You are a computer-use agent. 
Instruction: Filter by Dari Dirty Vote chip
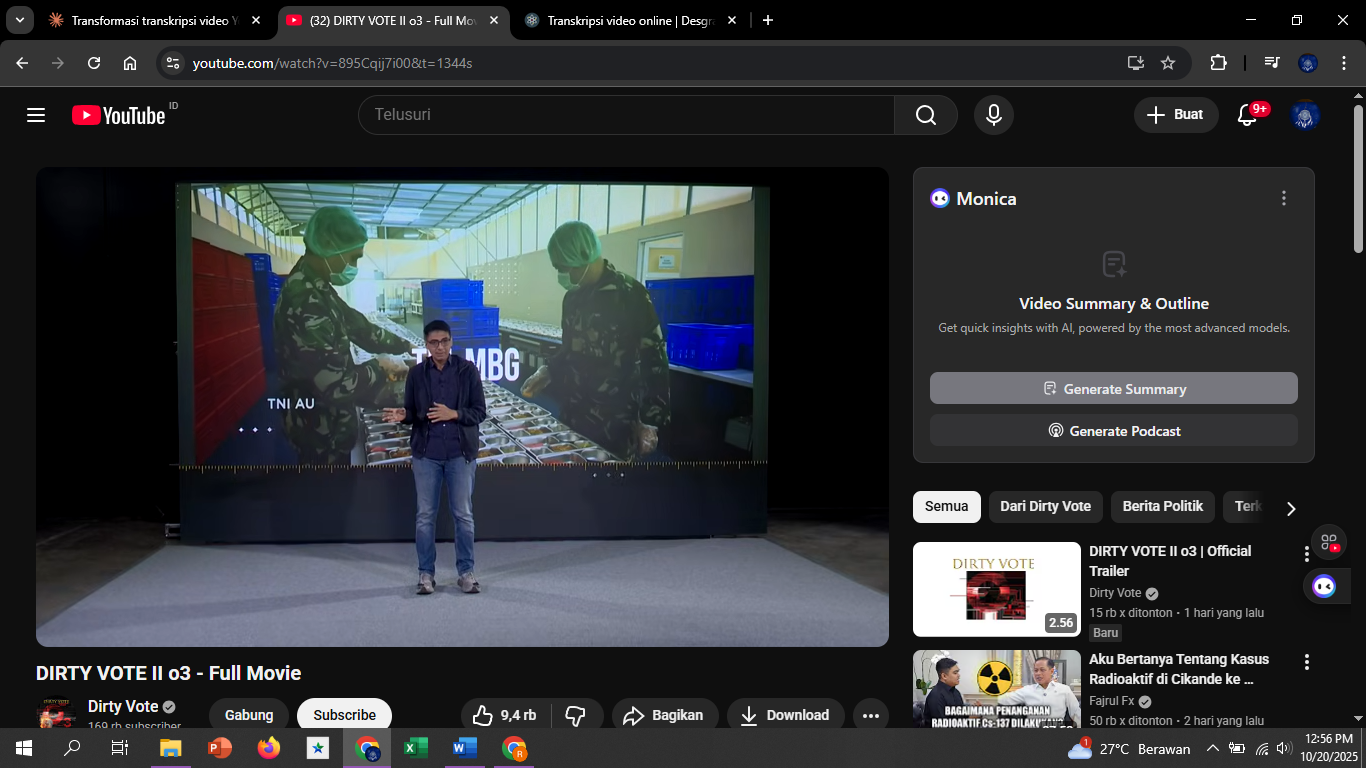point(1045,506)
